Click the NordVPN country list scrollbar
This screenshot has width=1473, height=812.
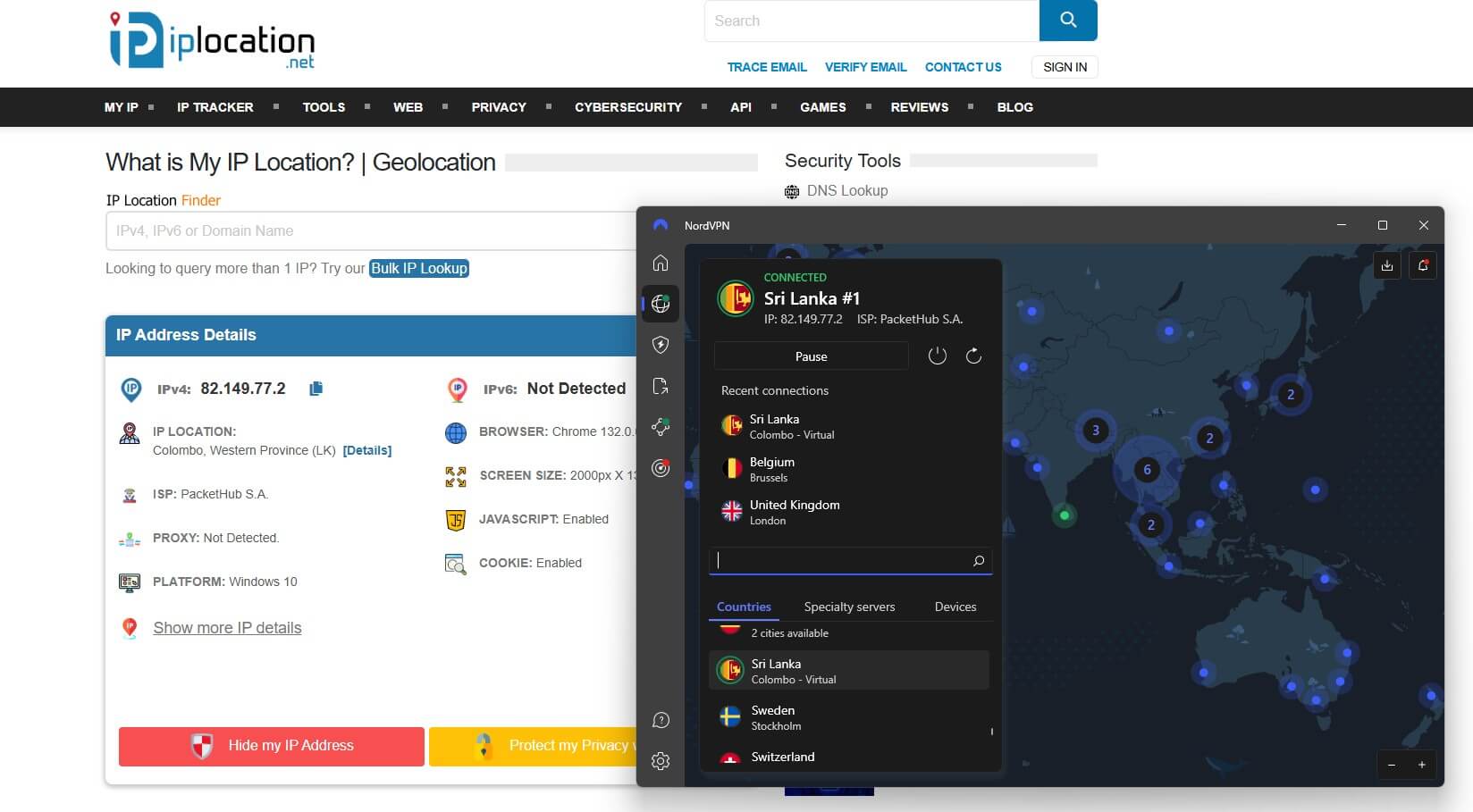(992, 732)
